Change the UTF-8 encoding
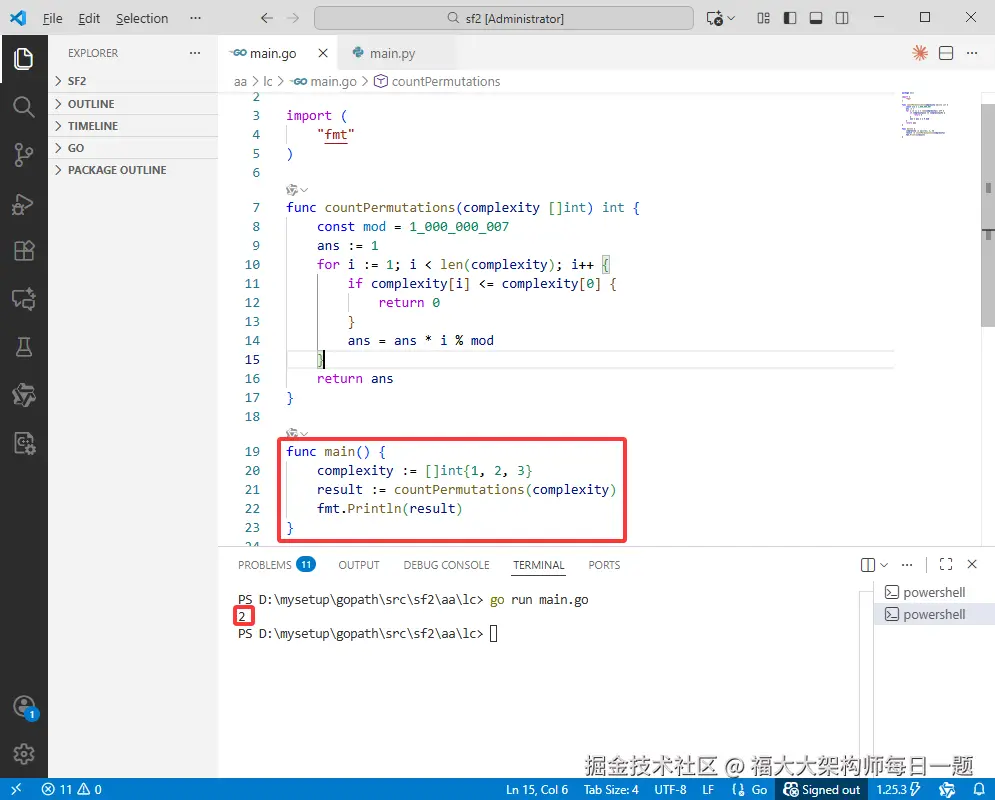 670,789
